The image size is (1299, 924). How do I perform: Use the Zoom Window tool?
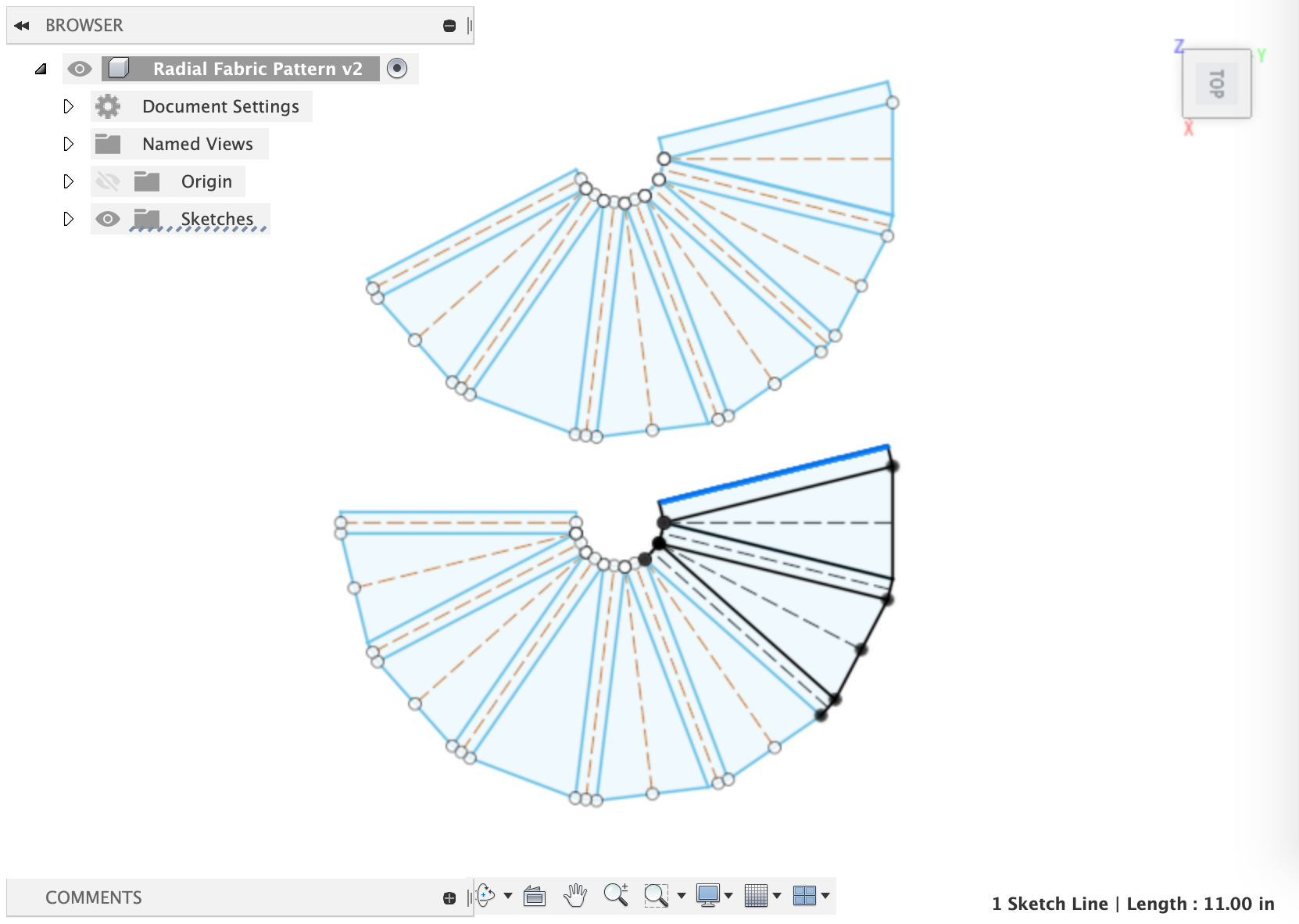pyautogui.click(x=657, y=895)
